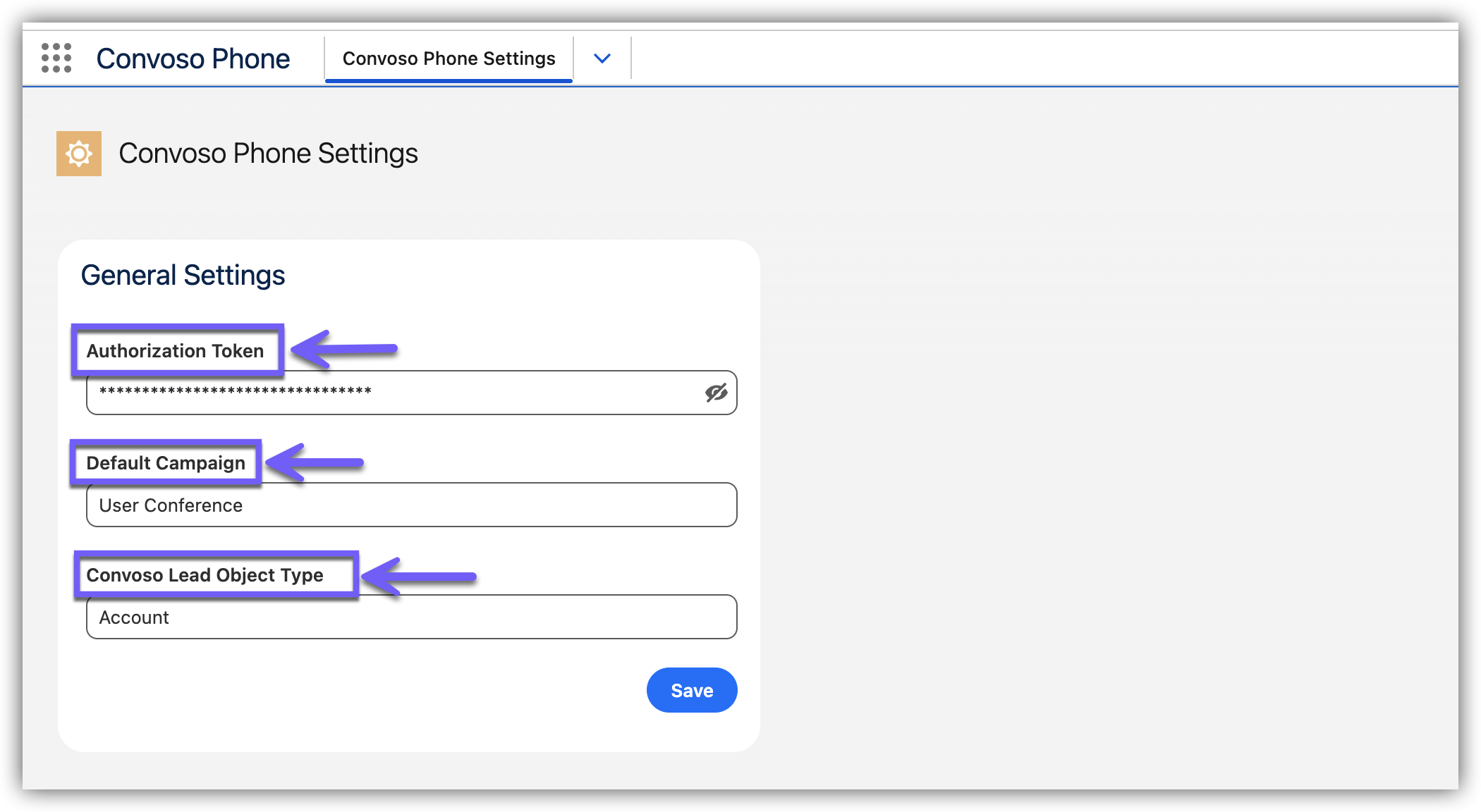The image size is (1481, 812).
Task: Click the Convoso Lead Object Type label
Action: 205,575
